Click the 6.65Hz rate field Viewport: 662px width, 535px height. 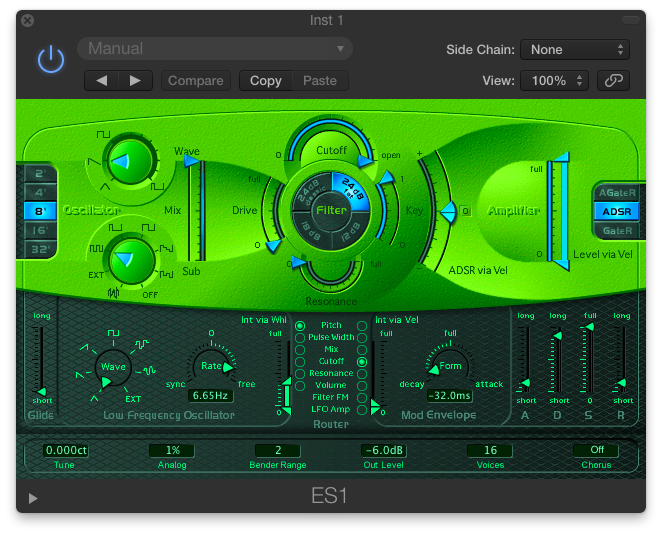click(x=210, y=395)
